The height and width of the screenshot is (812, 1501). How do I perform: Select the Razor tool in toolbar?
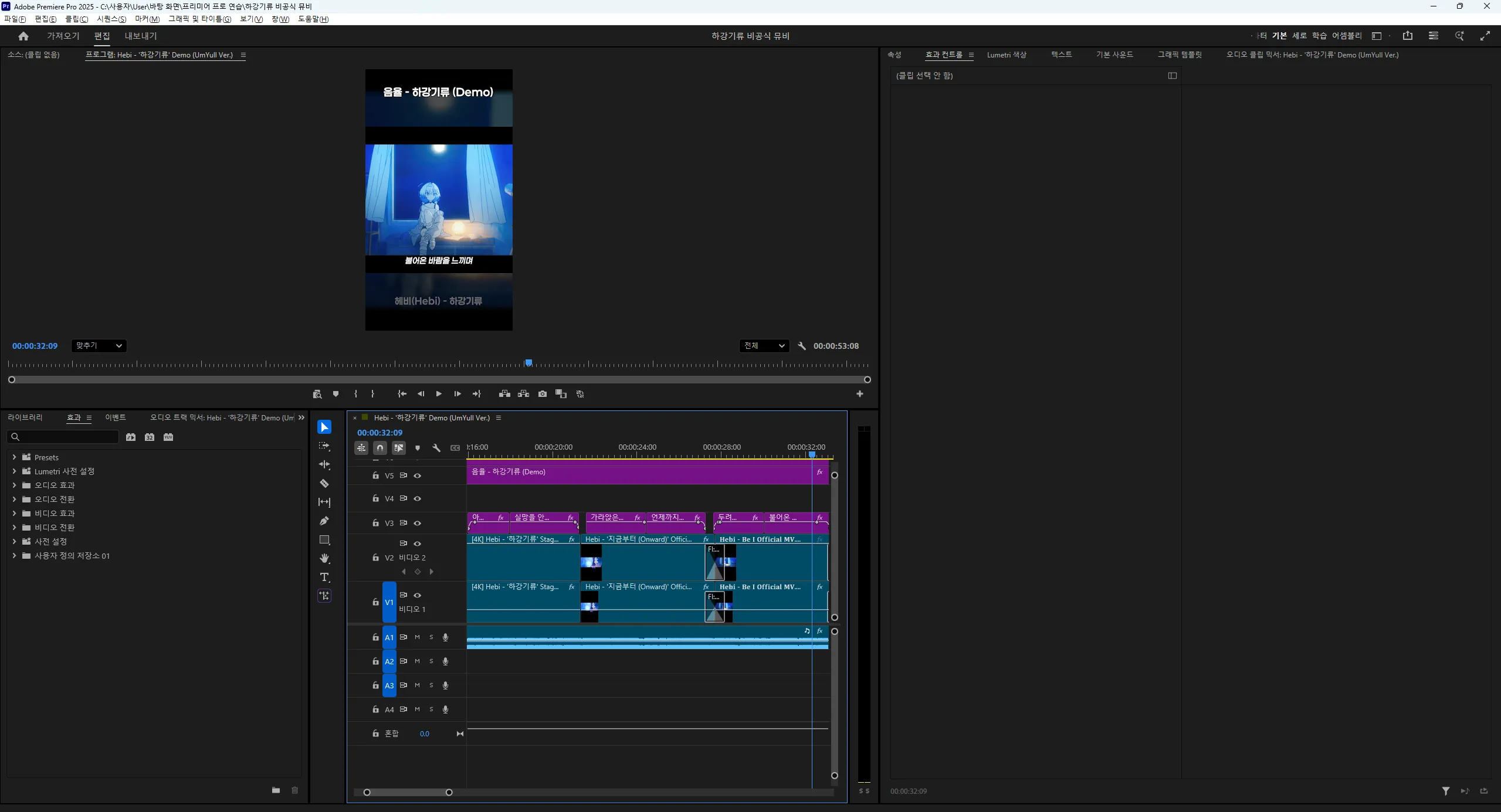coord(324,483)
